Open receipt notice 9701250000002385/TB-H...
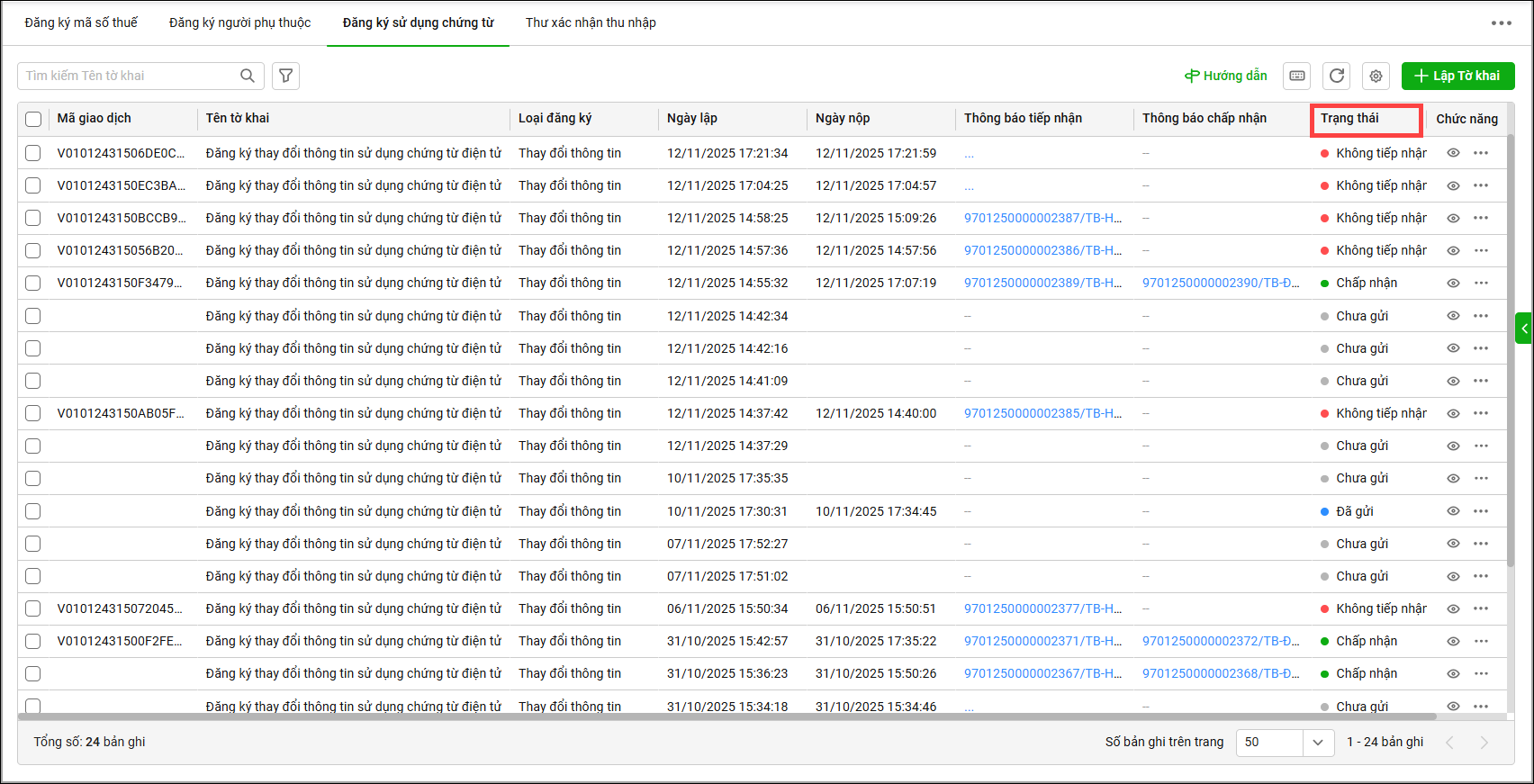The width and height of the screenshot is (1534, 784). tap(1042, 413)
